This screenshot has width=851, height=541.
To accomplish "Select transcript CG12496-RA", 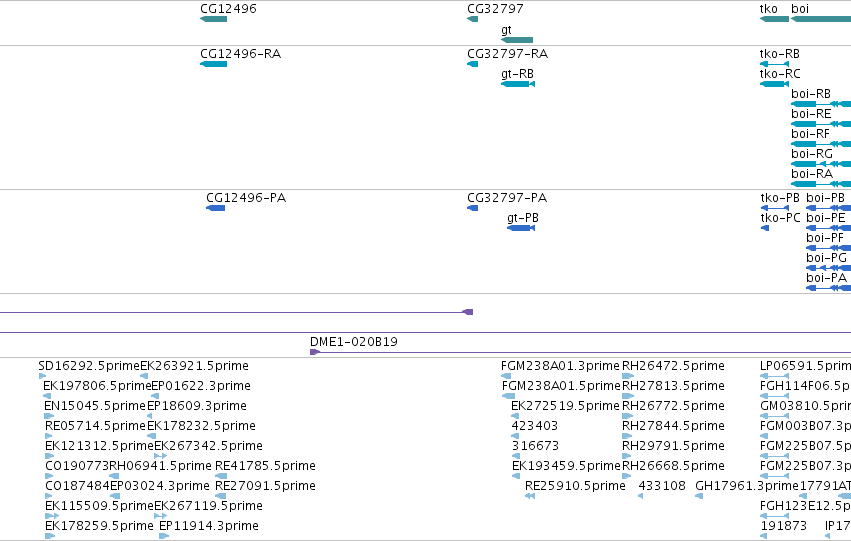I will [x=240, y=54].
